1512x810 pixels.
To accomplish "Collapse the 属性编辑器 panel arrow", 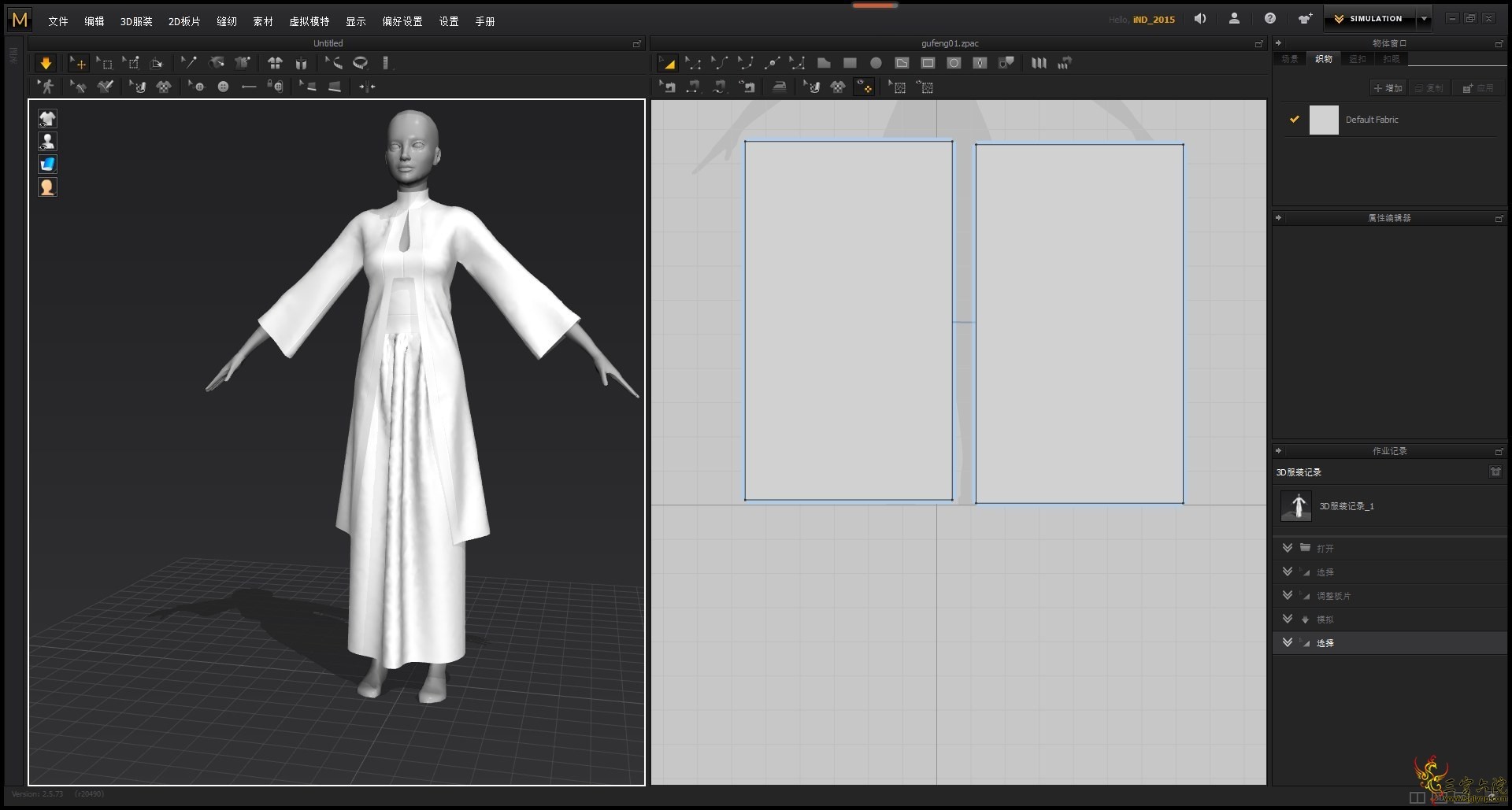I will [x=1278, y=218].
